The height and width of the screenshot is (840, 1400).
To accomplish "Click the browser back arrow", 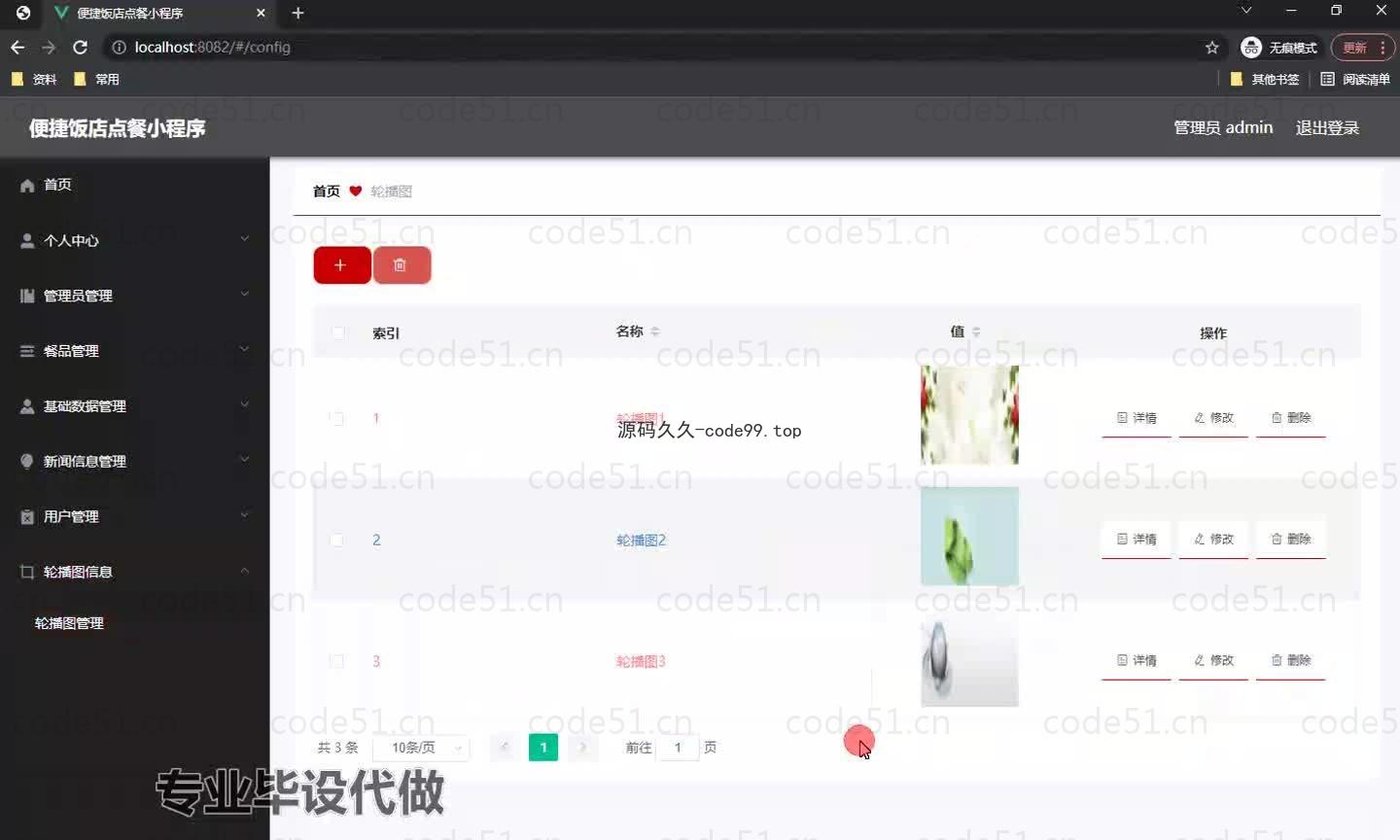I will 17,47.
